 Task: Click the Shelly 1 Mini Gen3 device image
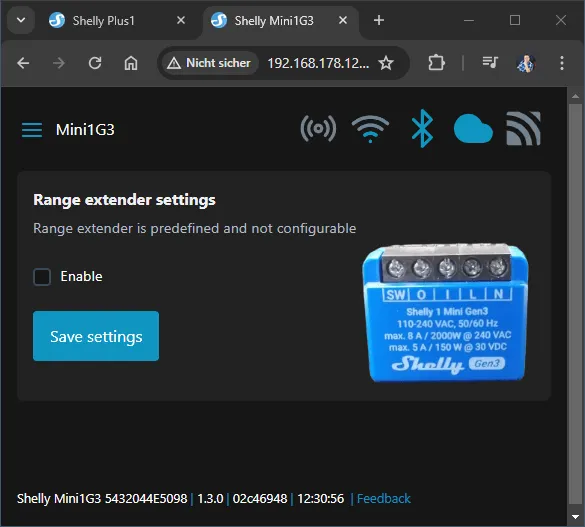pos(445,313)
